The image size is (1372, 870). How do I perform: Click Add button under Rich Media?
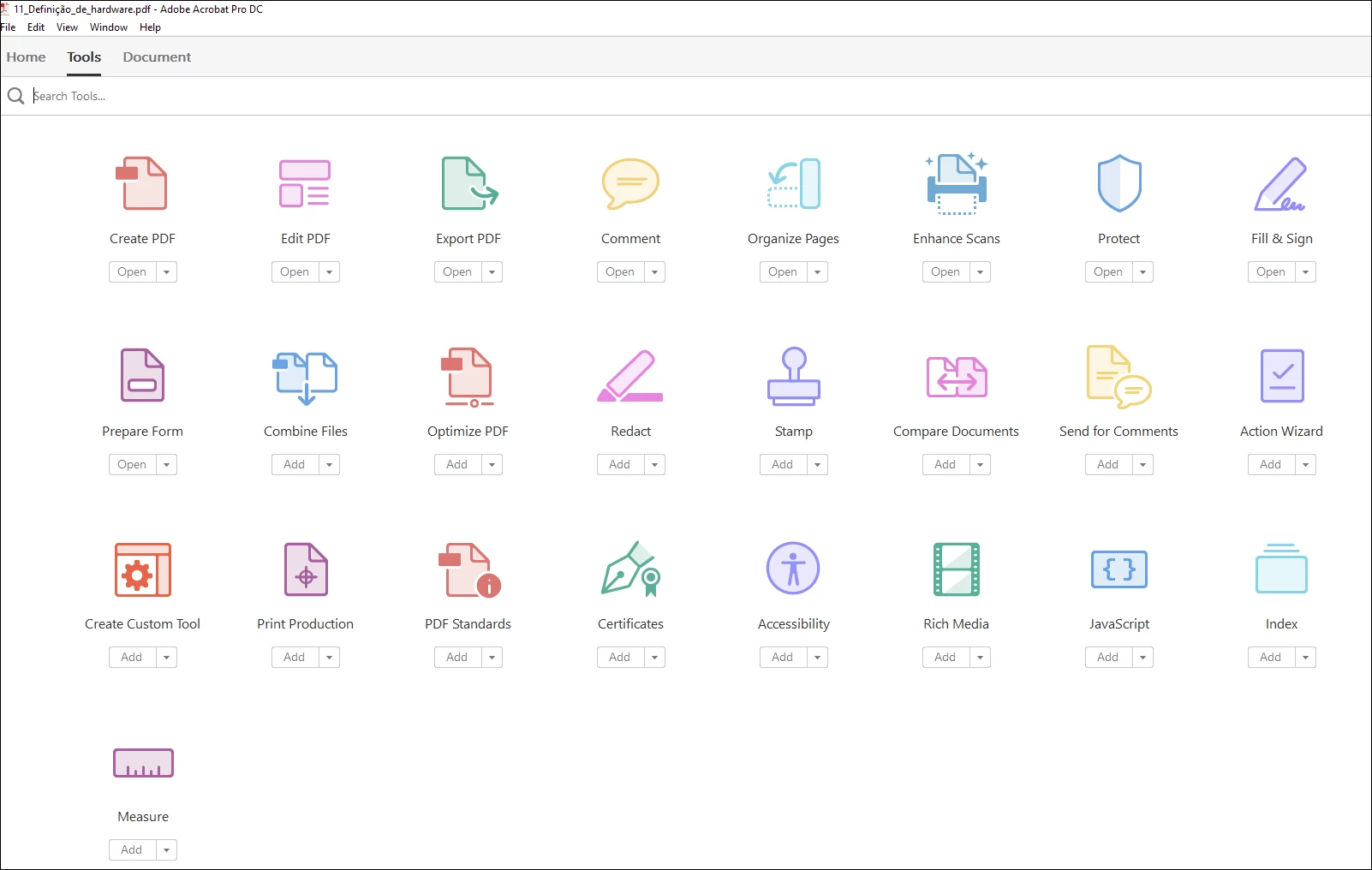[945, 658]
